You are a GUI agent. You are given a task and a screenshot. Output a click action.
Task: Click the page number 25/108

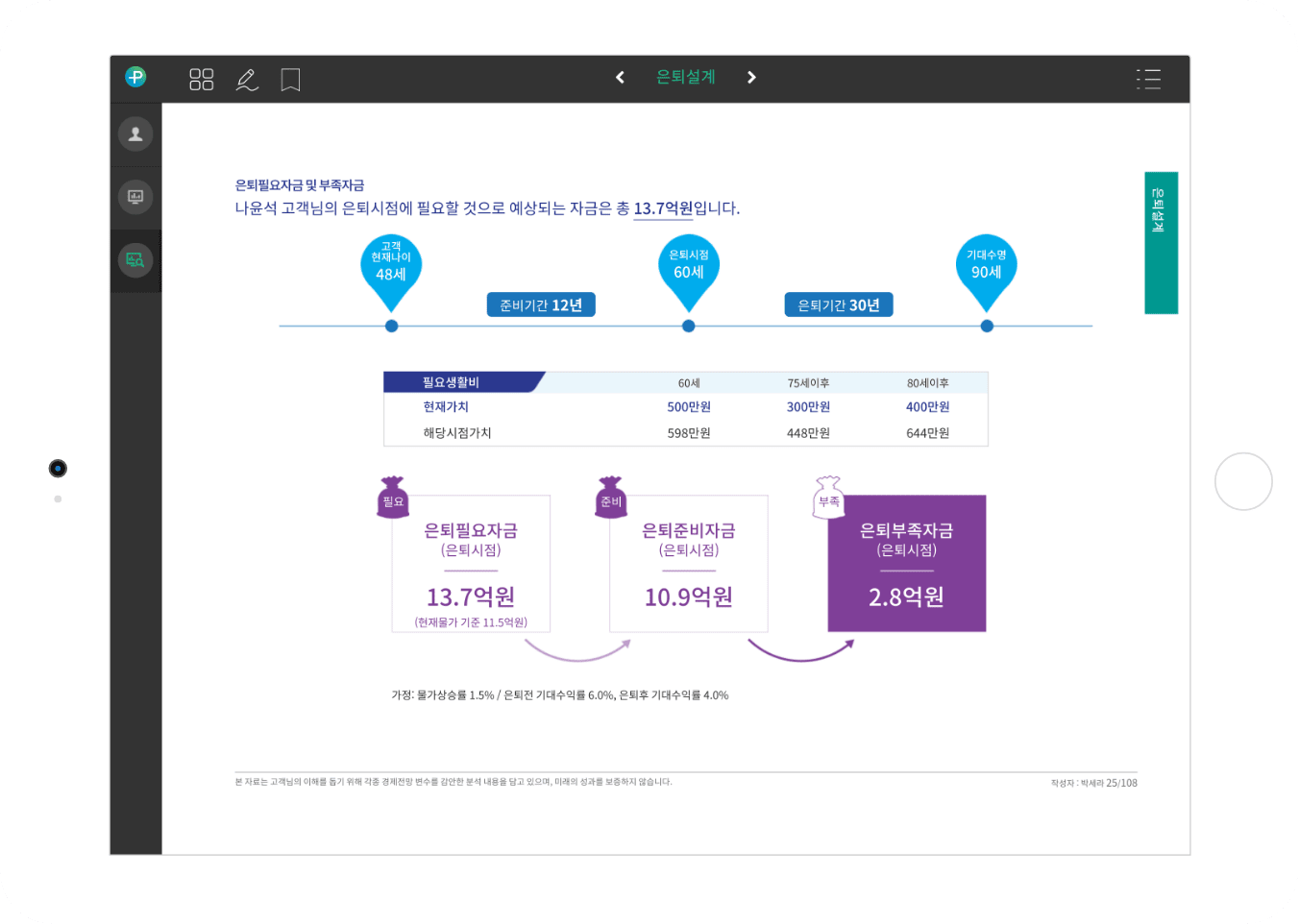[x=1121, y=783]
